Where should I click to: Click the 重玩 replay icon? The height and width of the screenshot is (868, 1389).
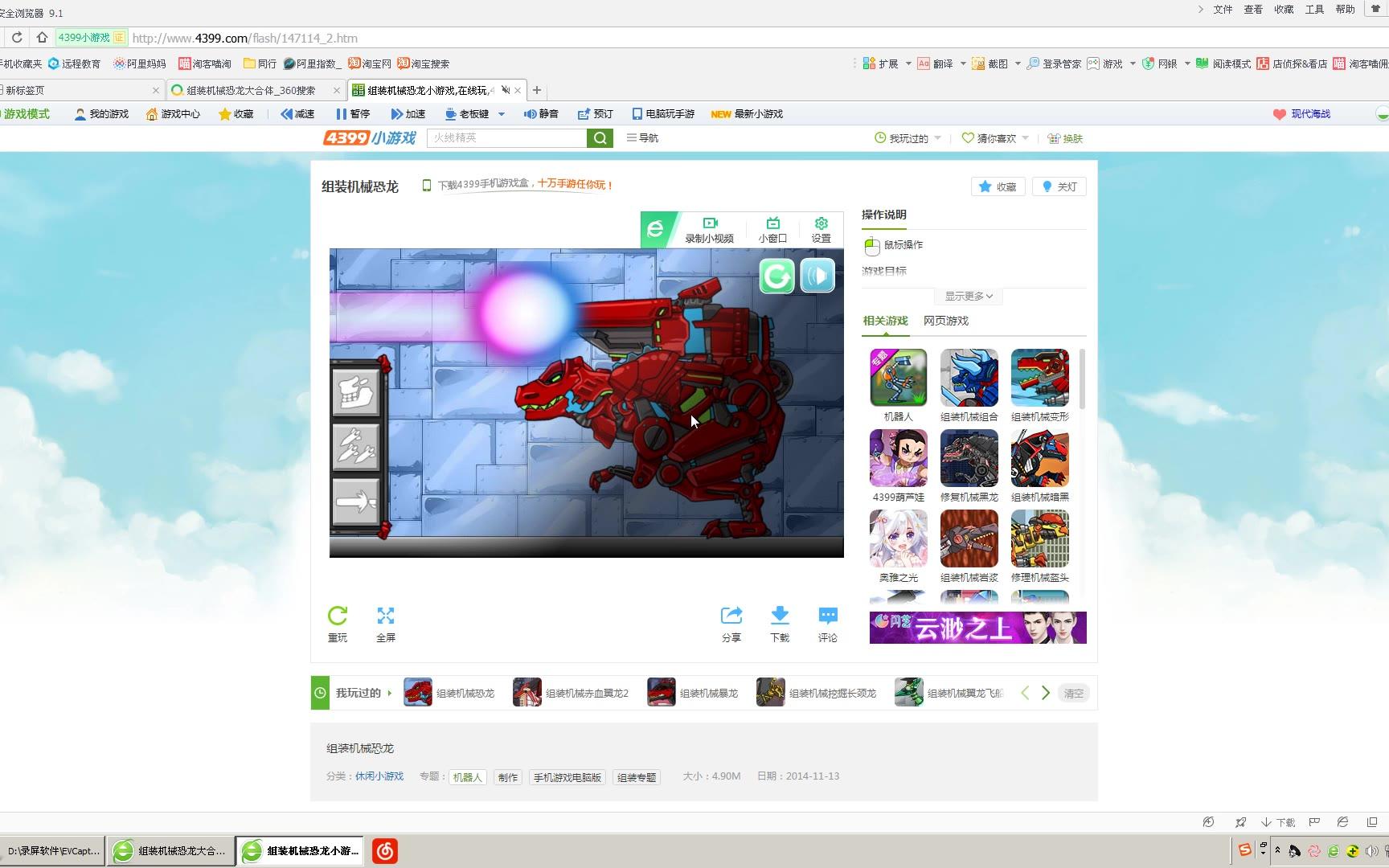pyautogui.click(x=338, y=624)
